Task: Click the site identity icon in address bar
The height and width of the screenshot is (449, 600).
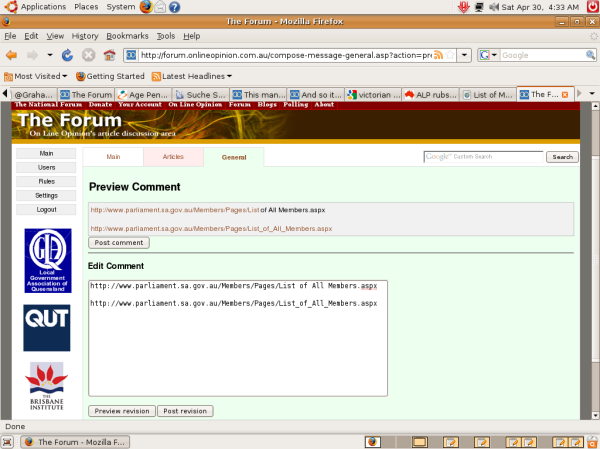Action: tap(131, 55)
